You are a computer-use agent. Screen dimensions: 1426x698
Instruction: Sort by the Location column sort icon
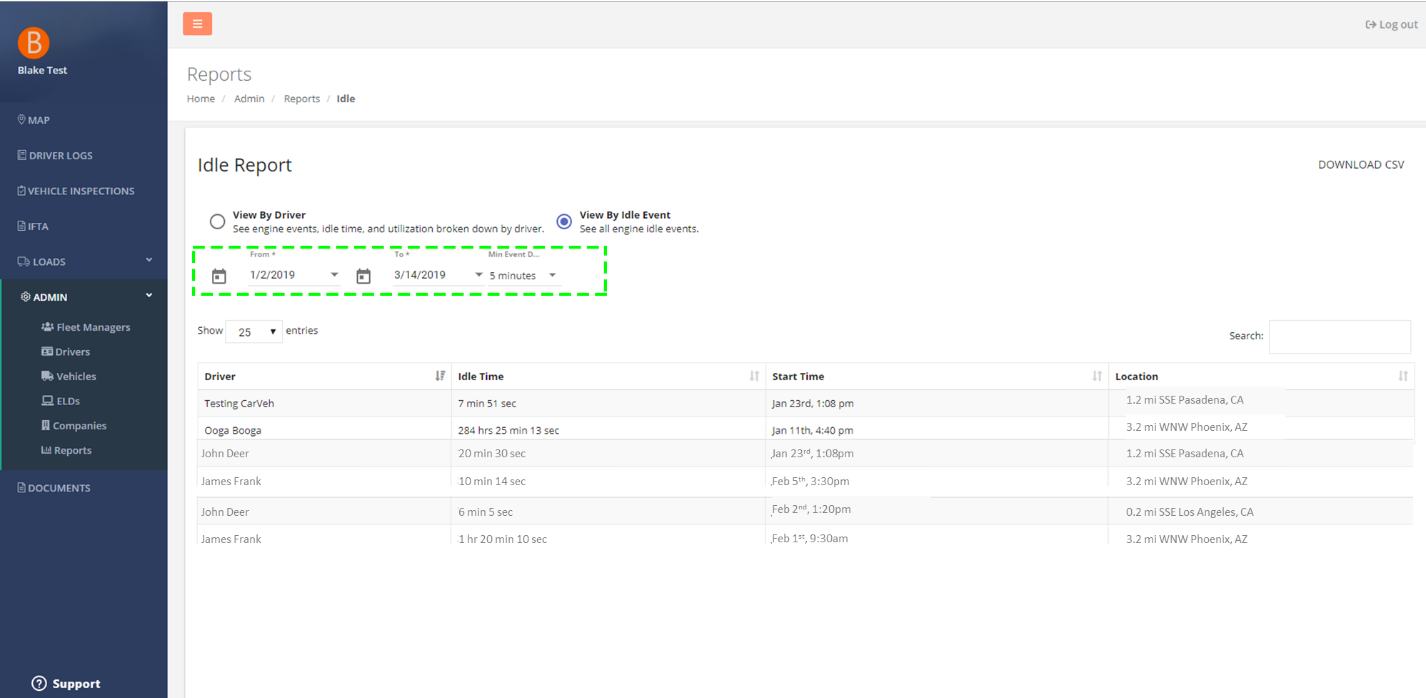click(1403, 376)
